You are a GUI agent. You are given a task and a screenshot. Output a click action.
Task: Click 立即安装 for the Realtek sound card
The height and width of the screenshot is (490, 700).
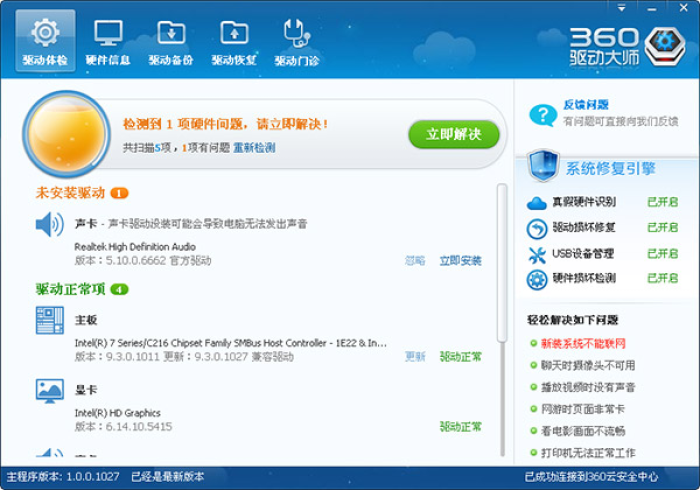coord(460,261)
